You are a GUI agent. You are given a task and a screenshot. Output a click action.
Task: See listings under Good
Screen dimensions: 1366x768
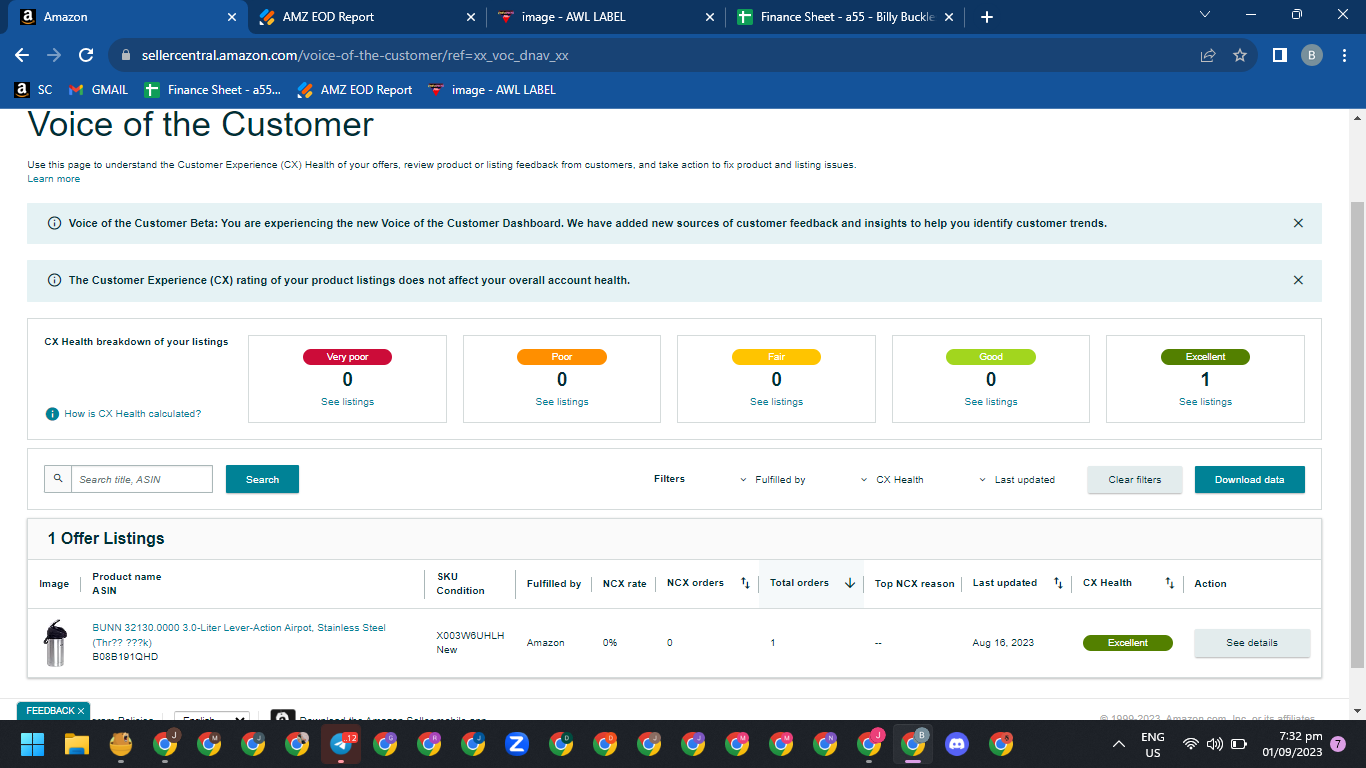pyautogui.click(x=991, y=402)
